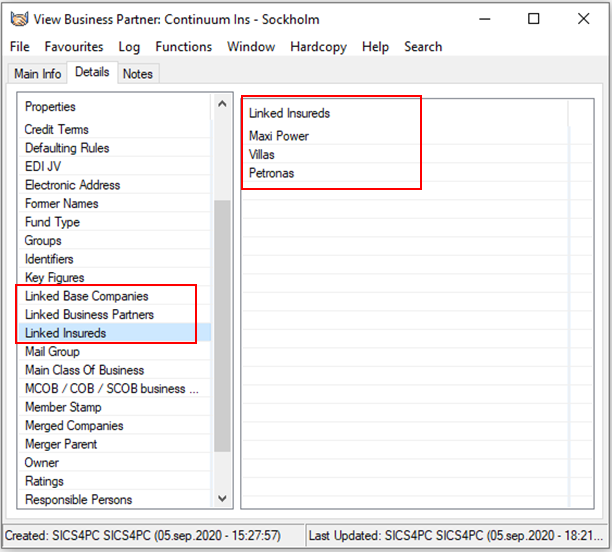Open the Favourites menu
This screenshot has width=612, height=552.
[x=73, y=46]
